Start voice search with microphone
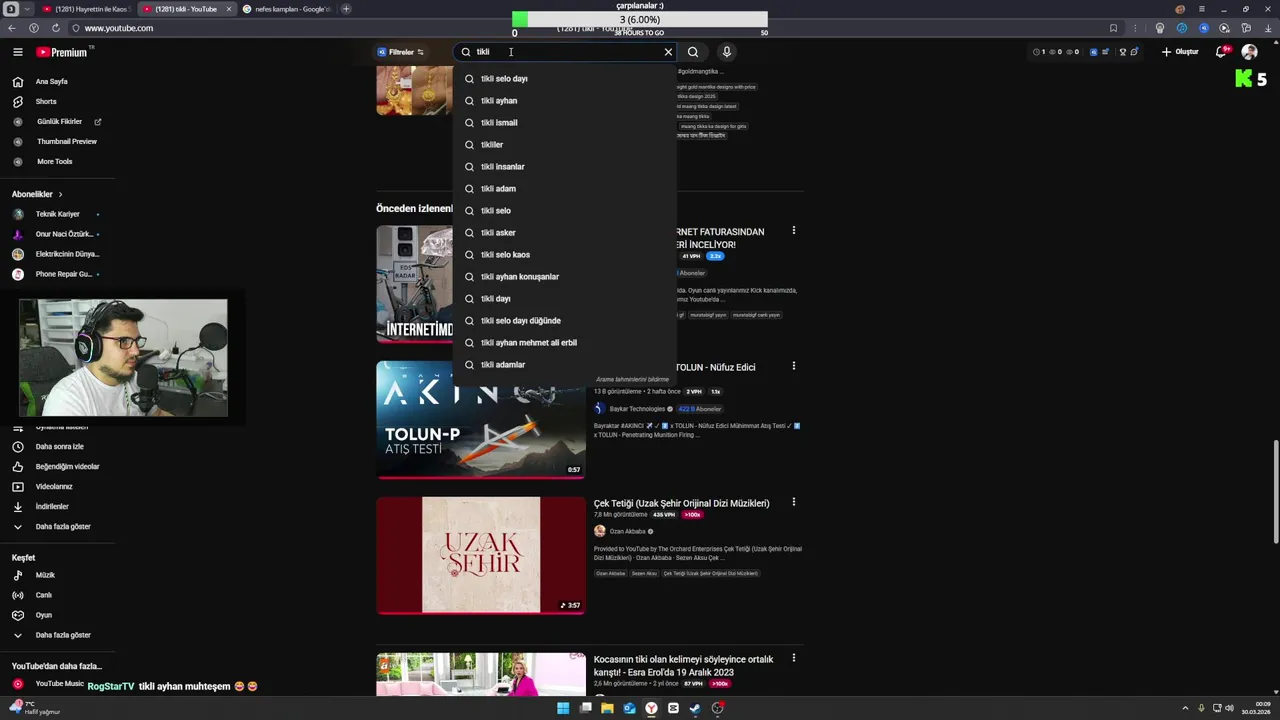The width and height of the screenshot is (1280, 720). click(x=726, y=52)
